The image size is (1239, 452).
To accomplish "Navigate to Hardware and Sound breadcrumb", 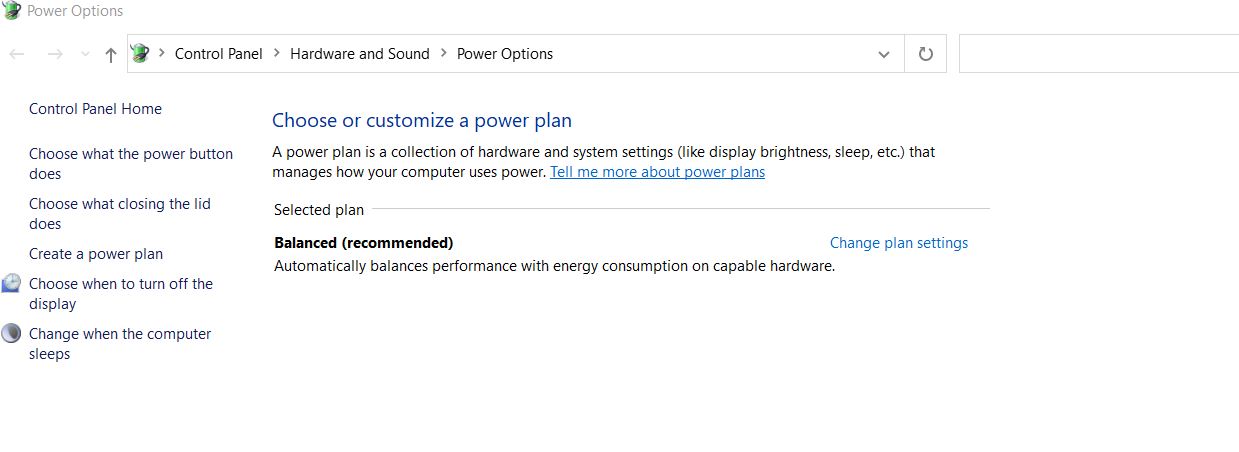I will click(360, 54).
